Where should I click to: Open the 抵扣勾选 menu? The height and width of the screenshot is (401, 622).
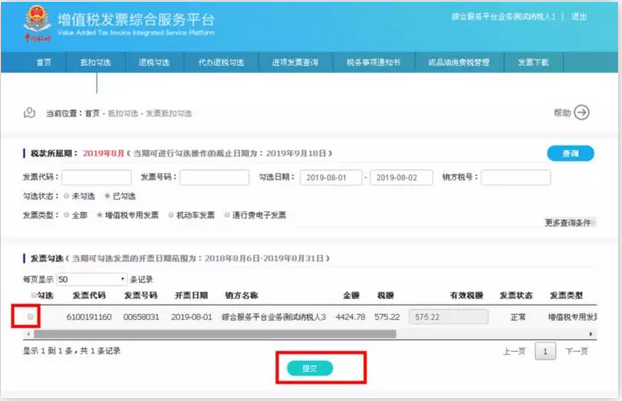pyautogui.click(x=95, y=63)
